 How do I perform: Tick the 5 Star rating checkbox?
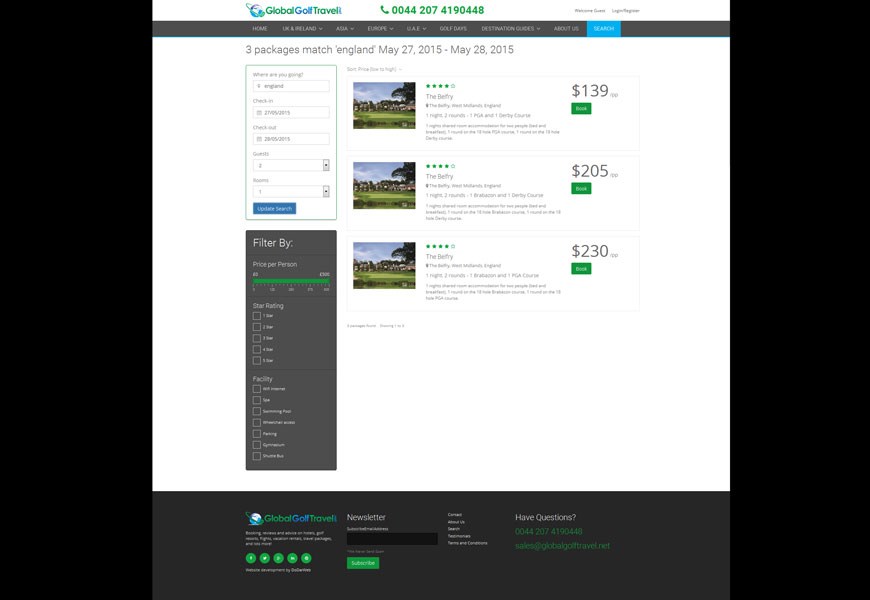pyautogui.click(x=256, y=360)
